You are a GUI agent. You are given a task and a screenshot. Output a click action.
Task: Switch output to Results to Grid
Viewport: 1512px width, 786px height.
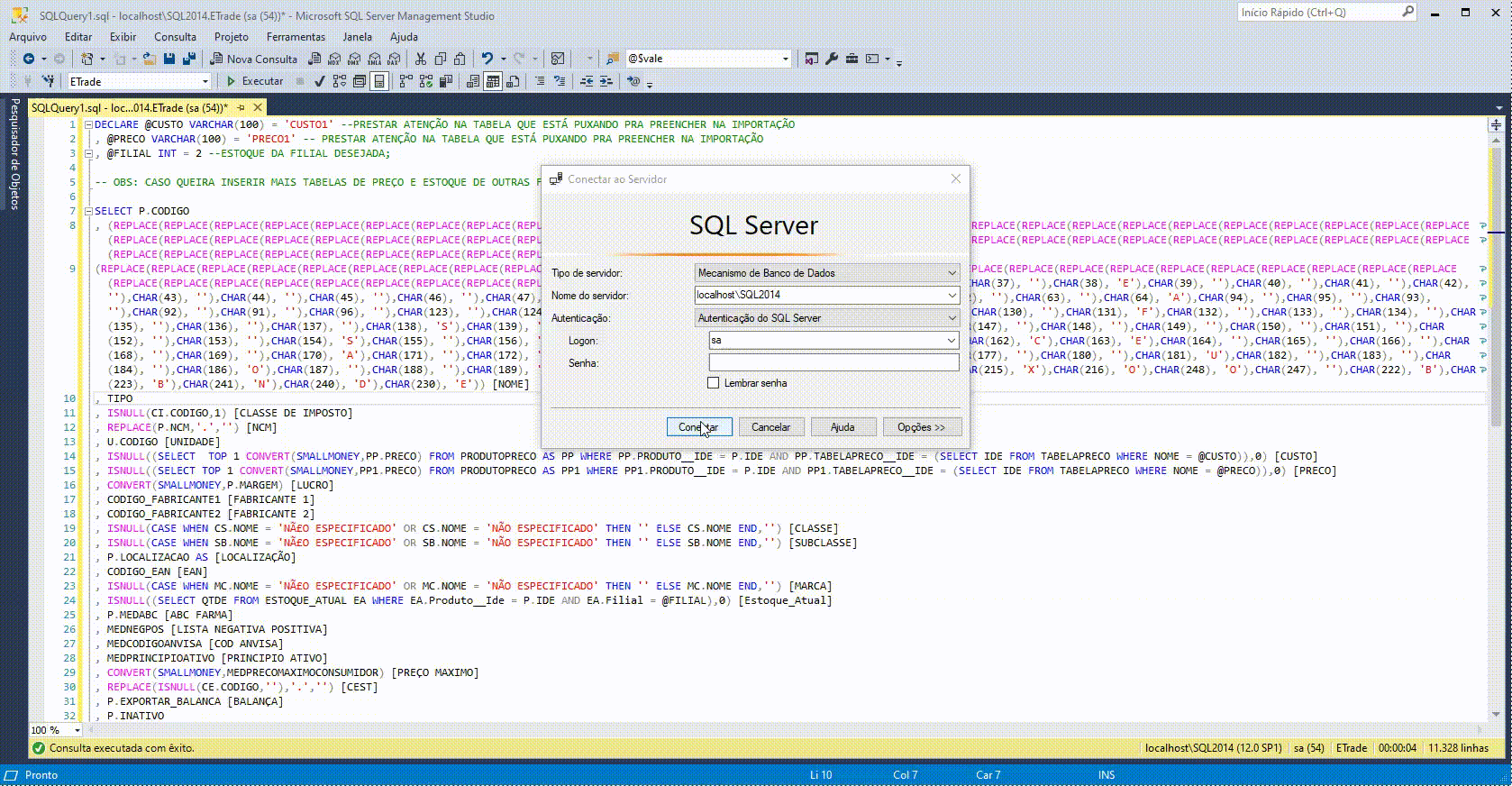(x=493, y=81)
